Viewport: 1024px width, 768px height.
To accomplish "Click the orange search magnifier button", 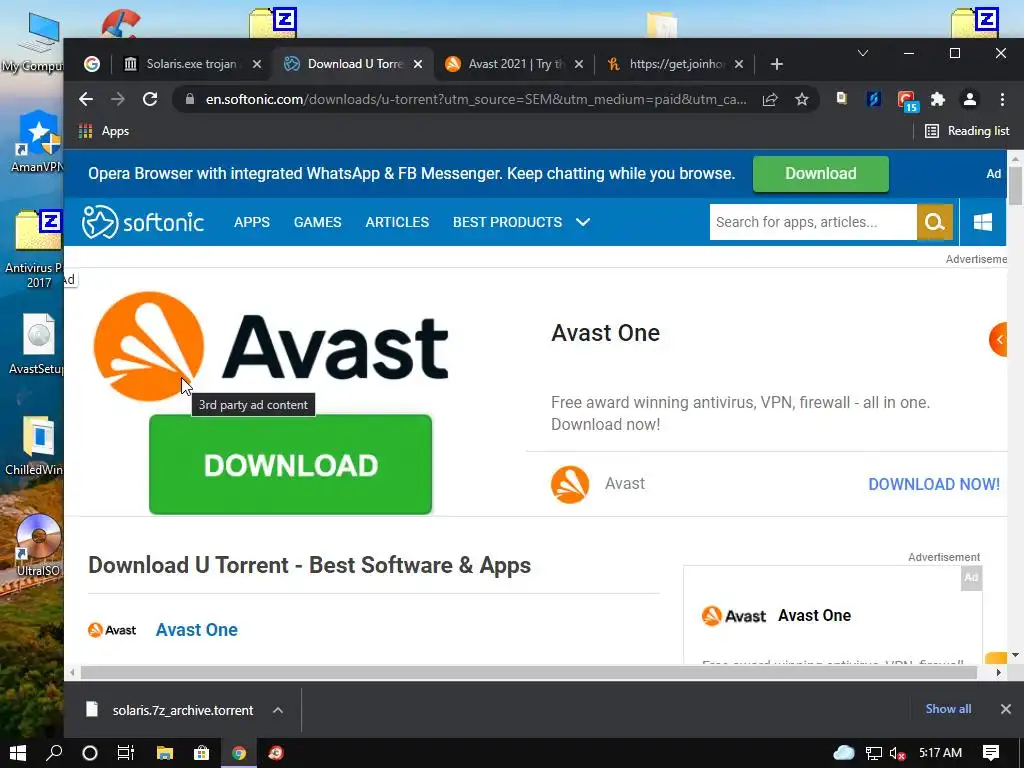I will tap(935, 222).
